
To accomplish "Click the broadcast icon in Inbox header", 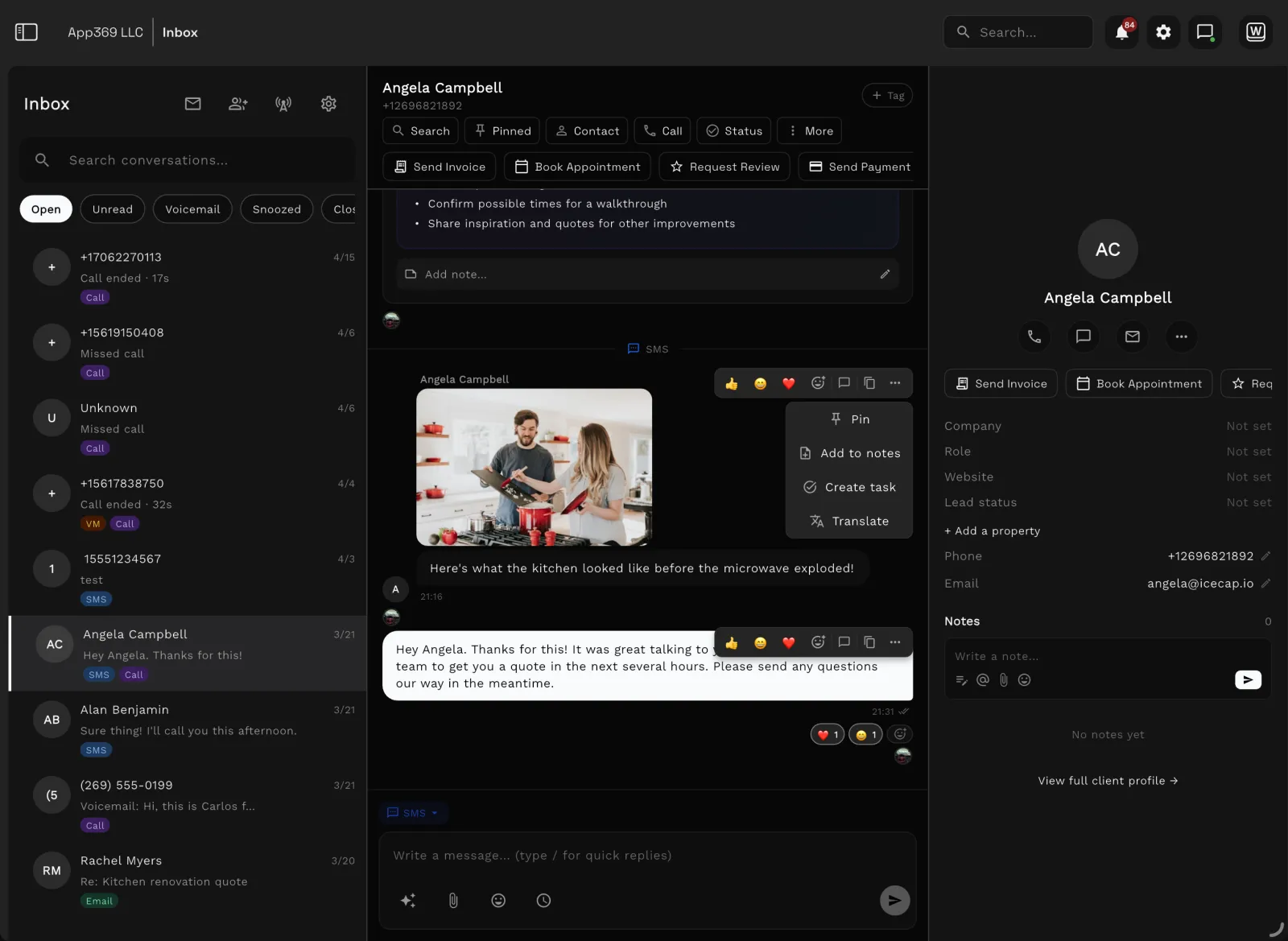I will [283, 104].
